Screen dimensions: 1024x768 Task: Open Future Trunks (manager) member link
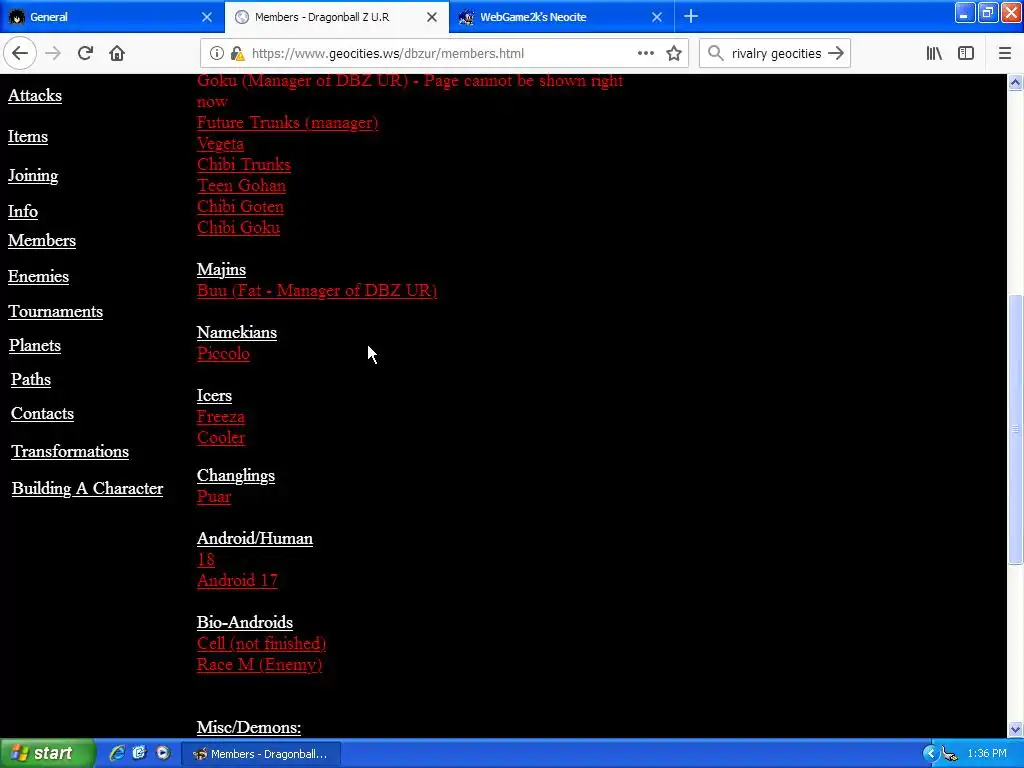(x=287, y=123)
